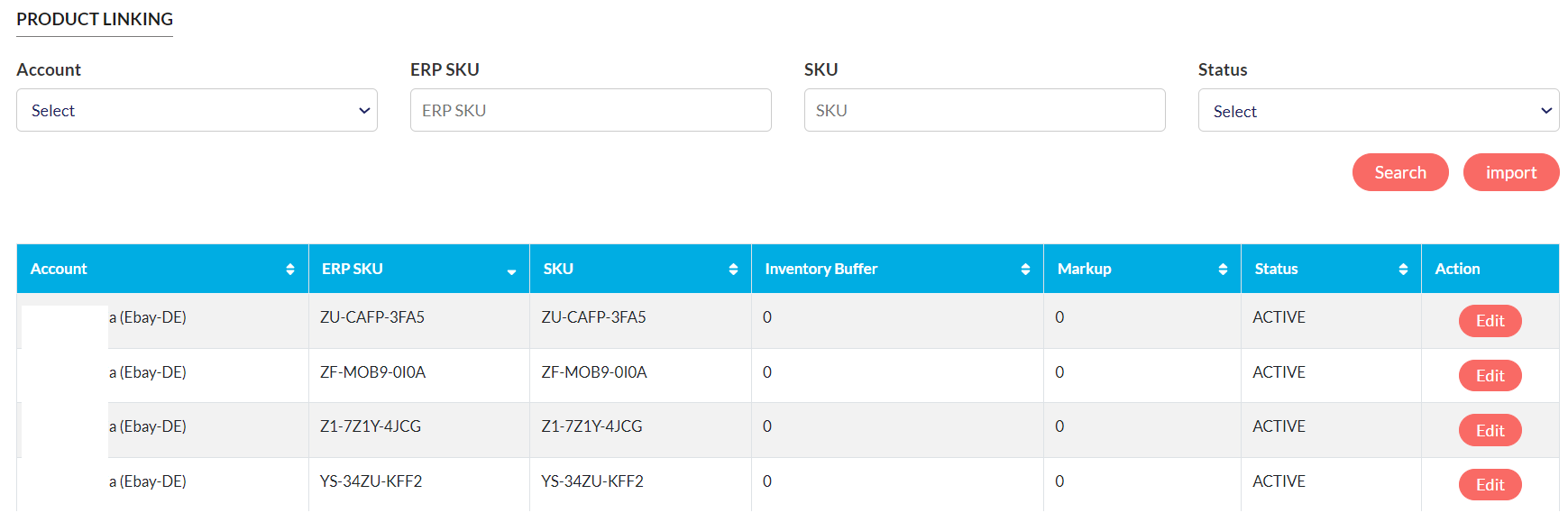
Task: Click the ERP SKU column sort arrow
Action: (x=511, y=270)
